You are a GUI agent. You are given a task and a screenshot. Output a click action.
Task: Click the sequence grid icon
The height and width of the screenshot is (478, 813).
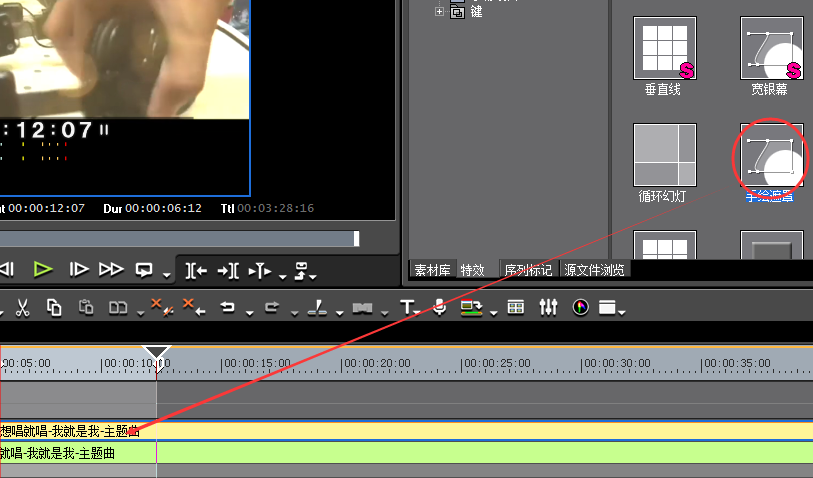coord(515,307)
